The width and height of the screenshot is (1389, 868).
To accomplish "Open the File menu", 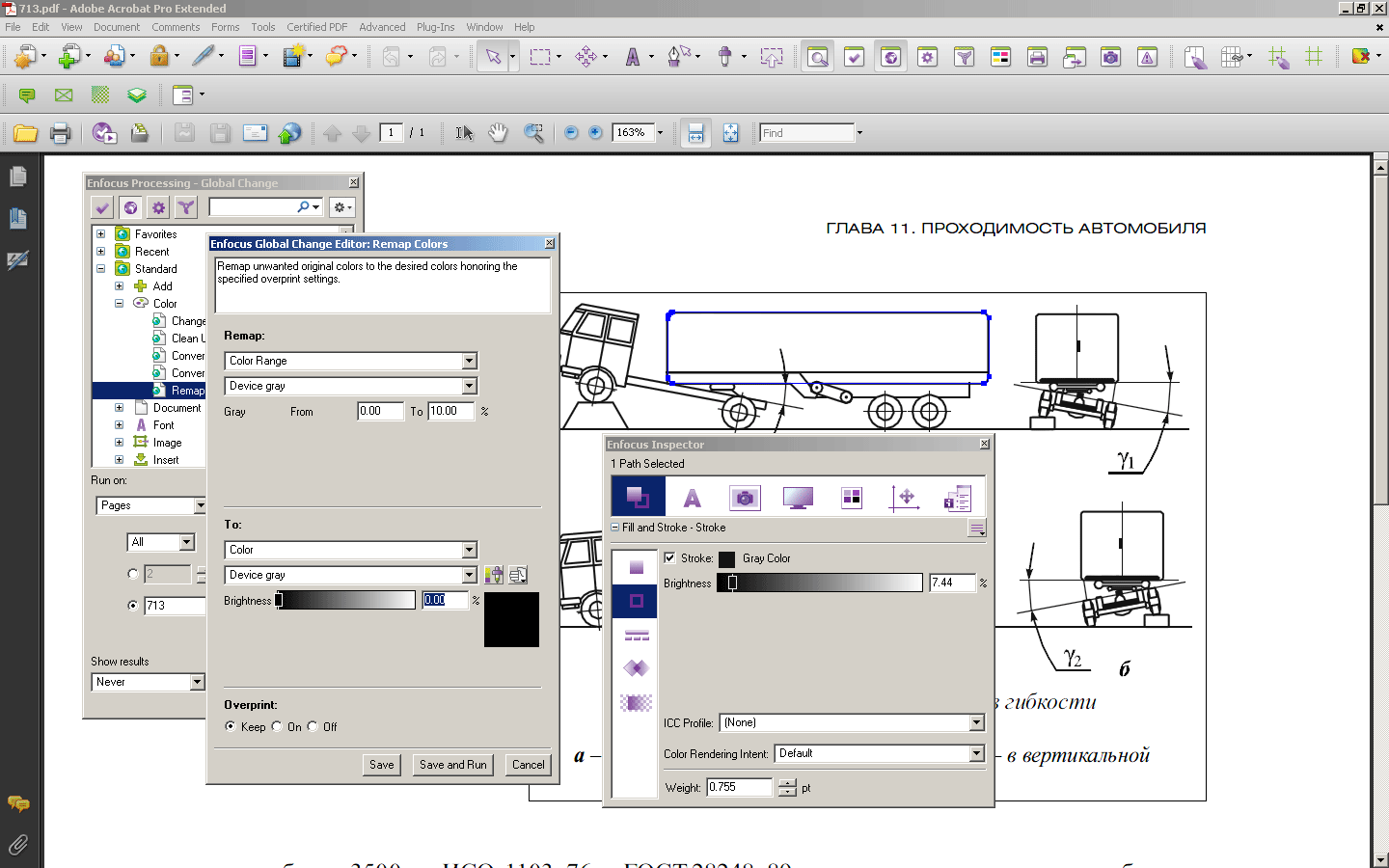I will (x=13, y=27).
